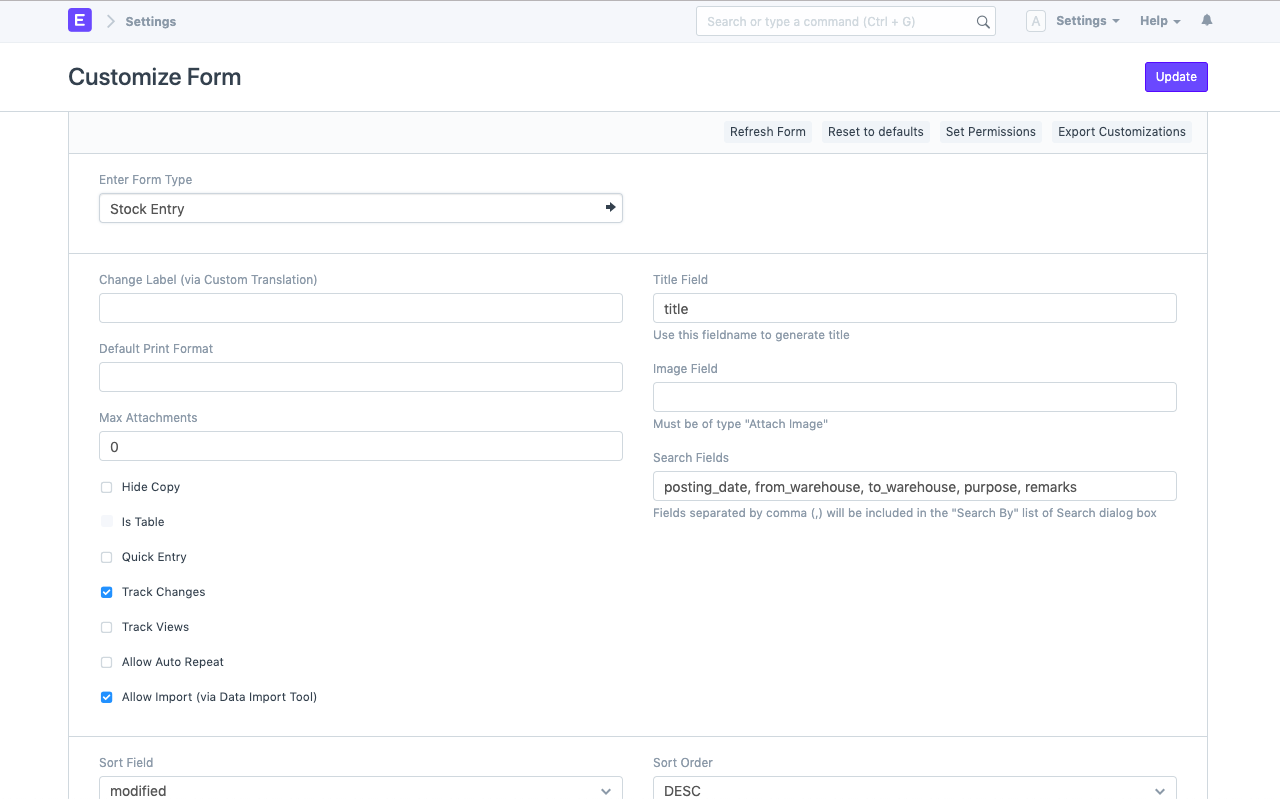This screenshot has width=1280, height=799.
Task: Click the Update button
Action: tap(1175, 76)
